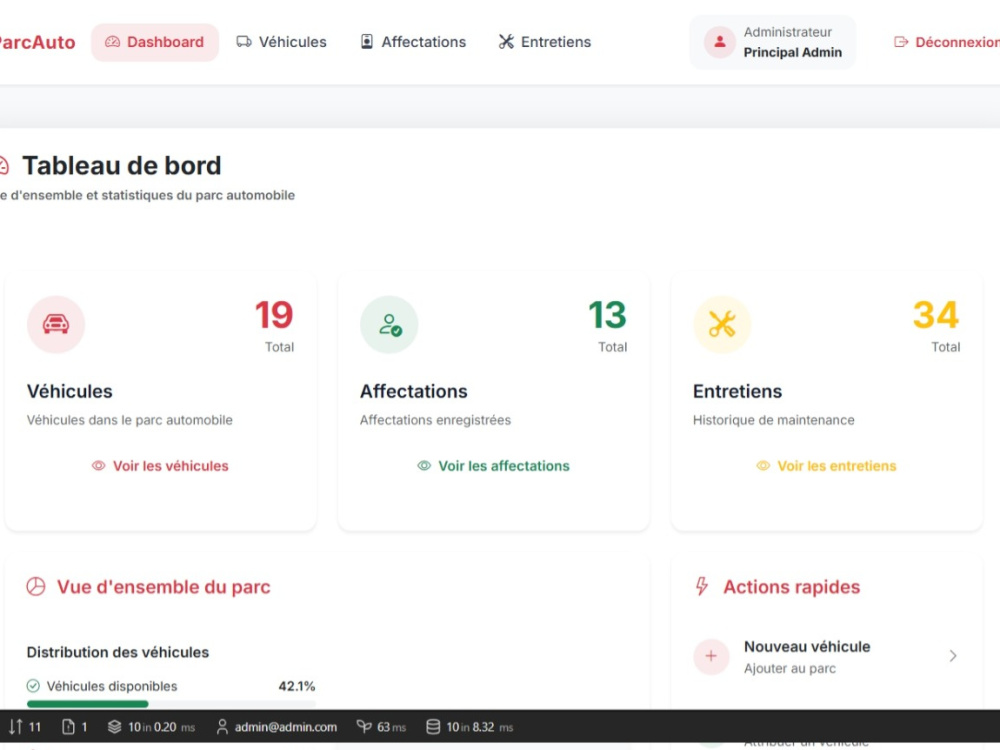The width and height of the screenshot is (1000, 750).
Task: Click admin@admin.com in the debug bar
Action: click(276, 727)
